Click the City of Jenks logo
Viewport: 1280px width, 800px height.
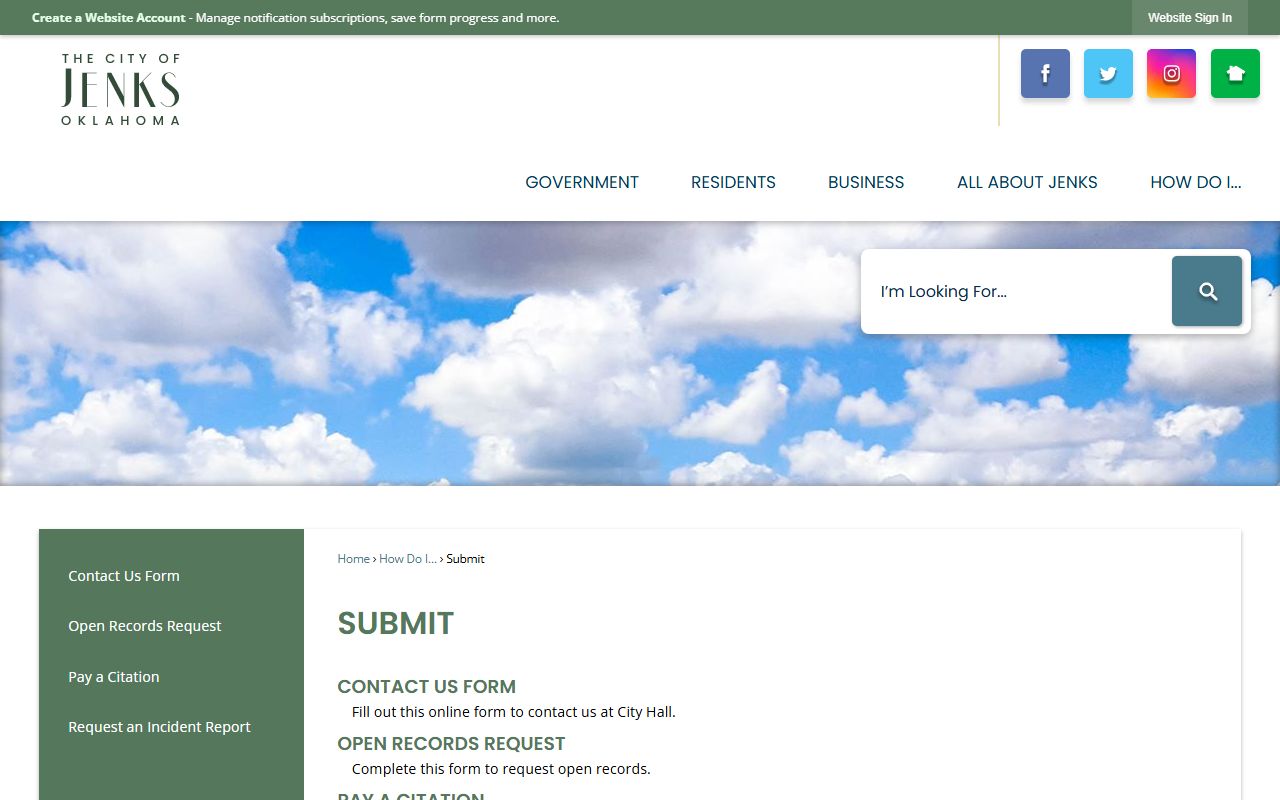pos(120,90)
